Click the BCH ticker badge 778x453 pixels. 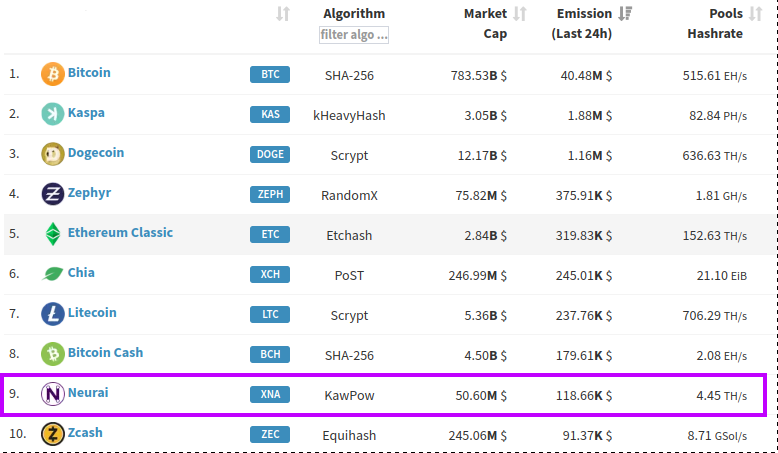coord(270,354)
